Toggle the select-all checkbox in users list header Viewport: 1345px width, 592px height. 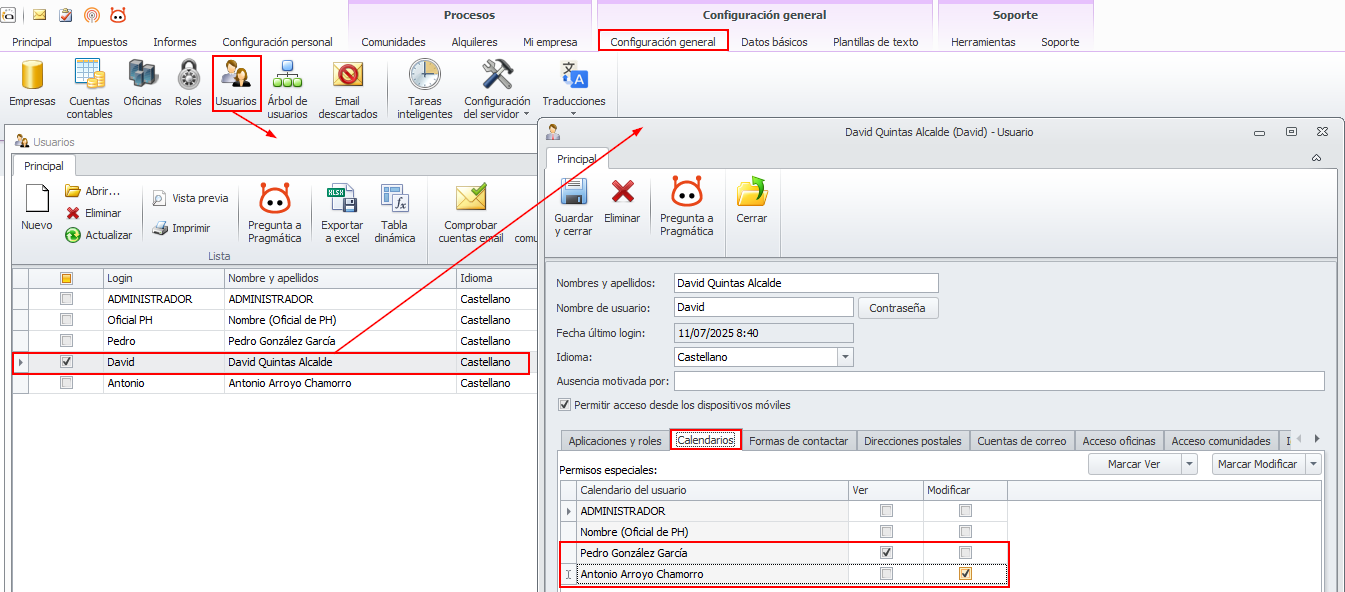[x=66, y=278]
